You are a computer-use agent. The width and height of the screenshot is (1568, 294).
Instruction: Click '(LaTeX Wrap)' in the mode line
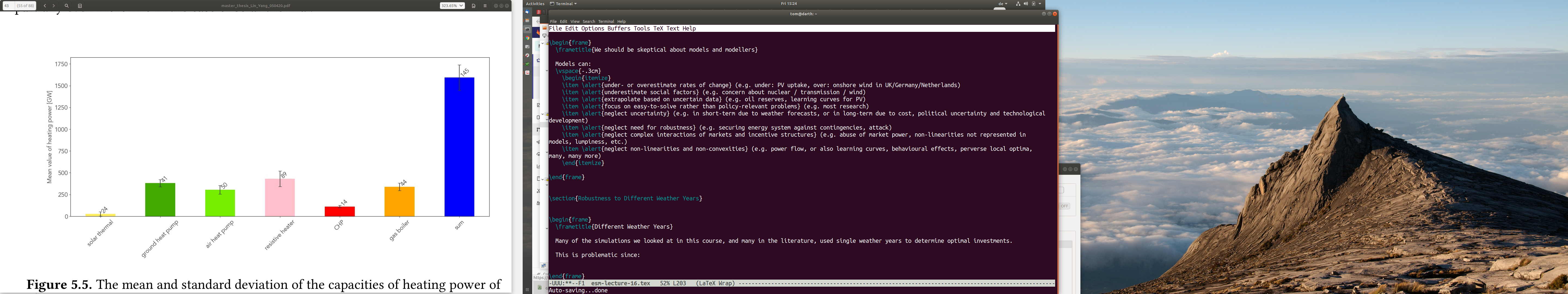click(715, 283)
